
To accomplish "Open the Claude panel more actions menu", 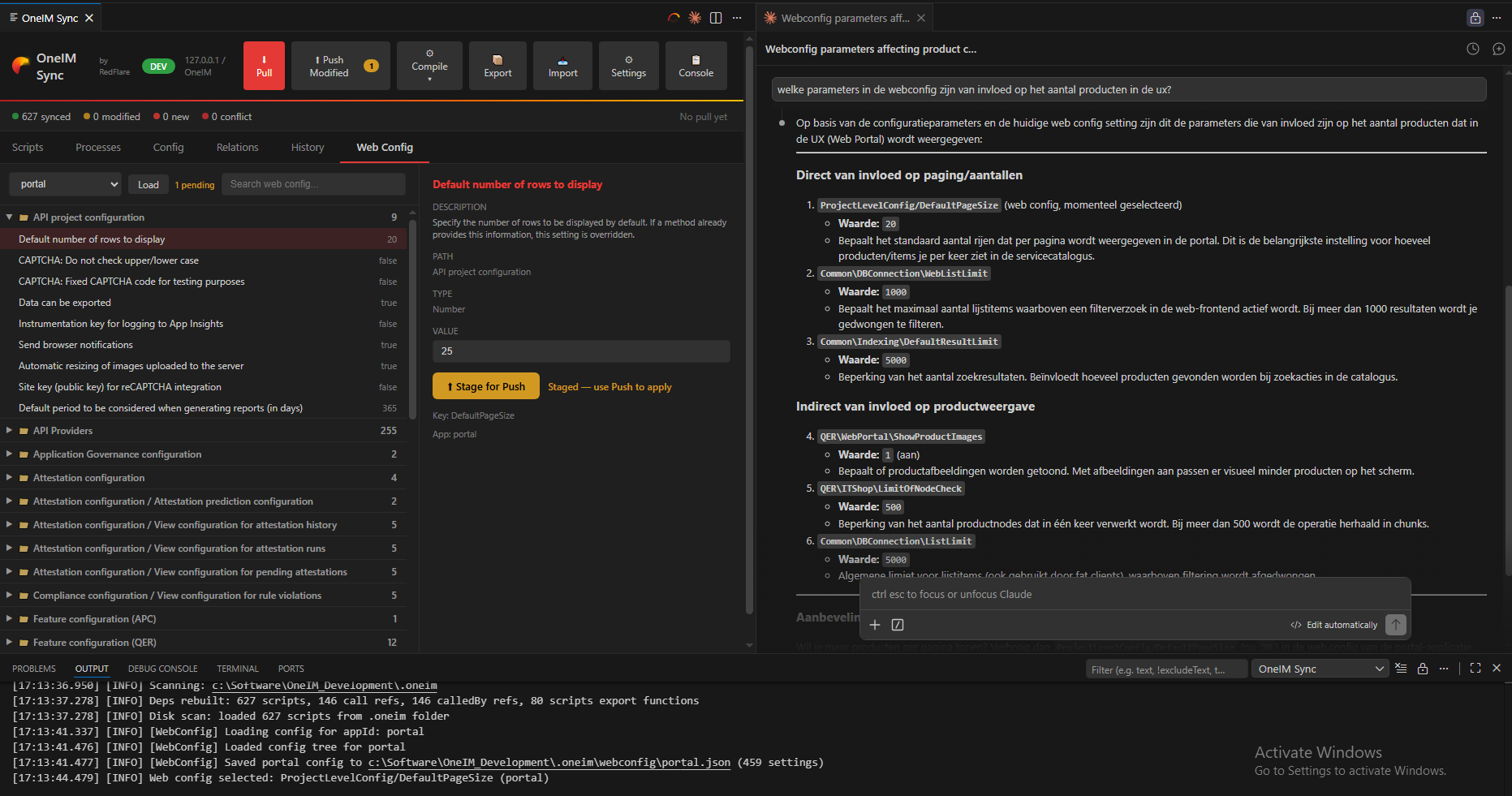I will pyautogui.click(x=1497, y=18).
